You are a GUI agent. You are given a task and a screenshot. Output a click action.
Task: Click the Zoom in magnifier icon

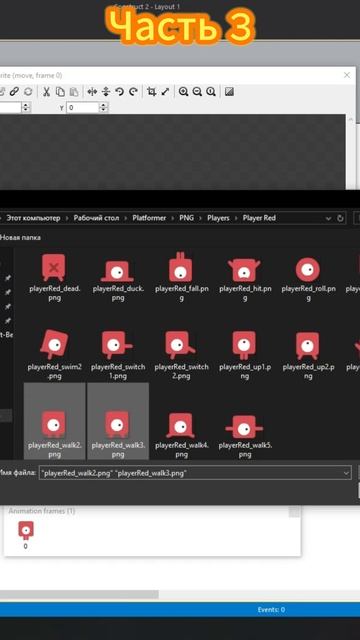pos(183,91)
